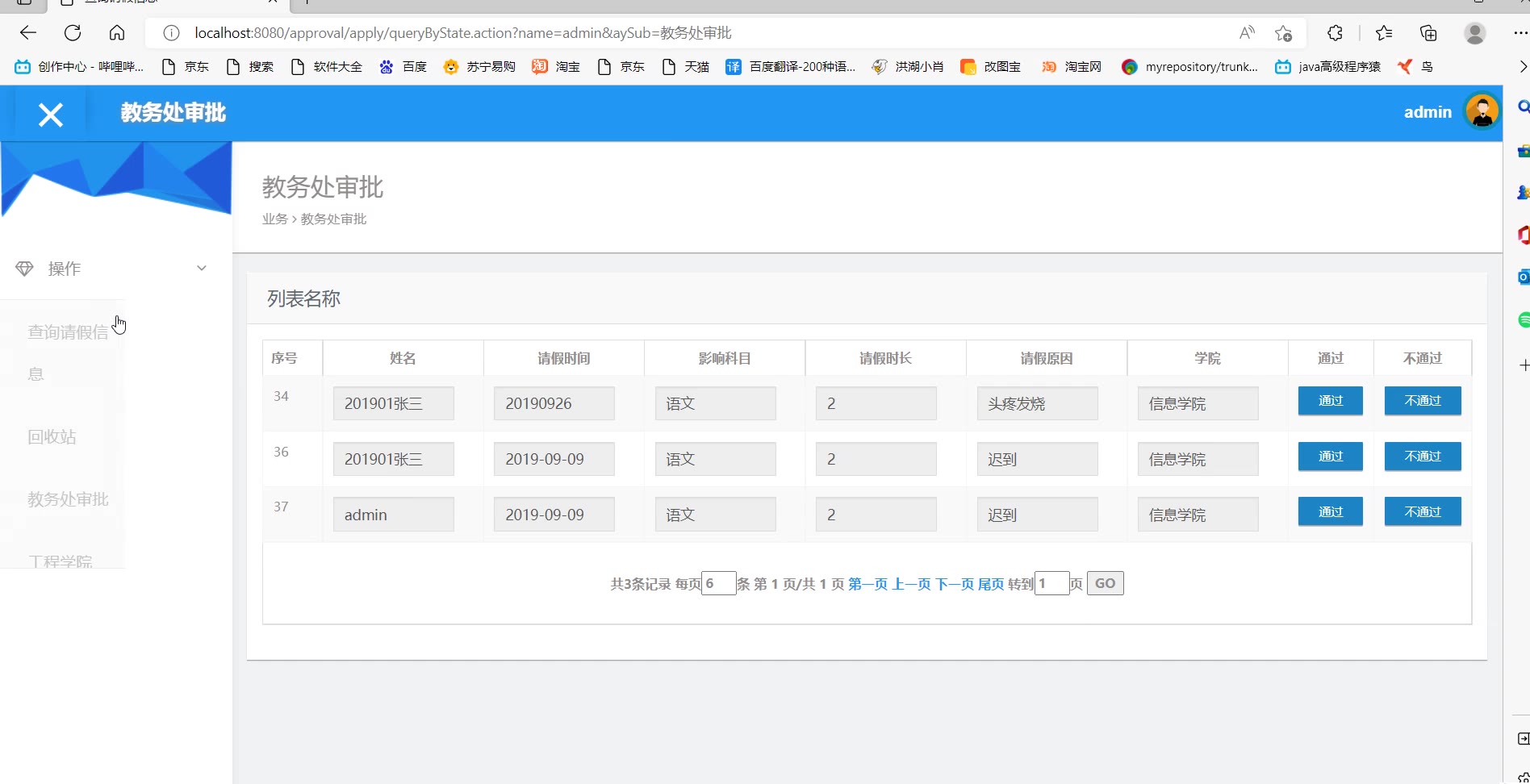View site information icon in address bar
Image resolution: width=1530 pixels, height=784 pixels.
click(171, 33)
